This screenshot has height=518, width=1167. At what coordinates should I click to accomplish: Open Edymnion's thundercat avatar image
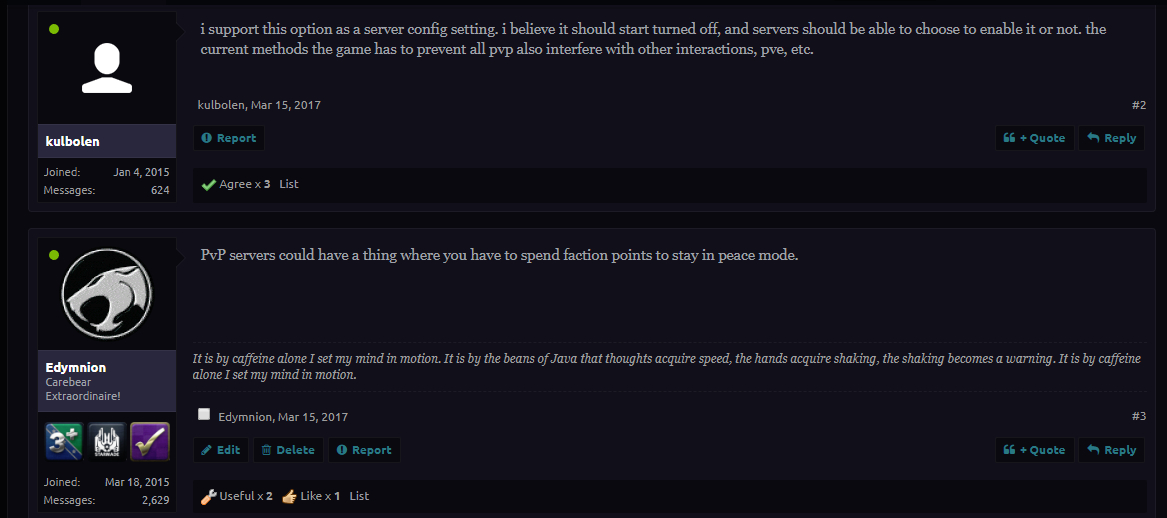pos(107,293)
